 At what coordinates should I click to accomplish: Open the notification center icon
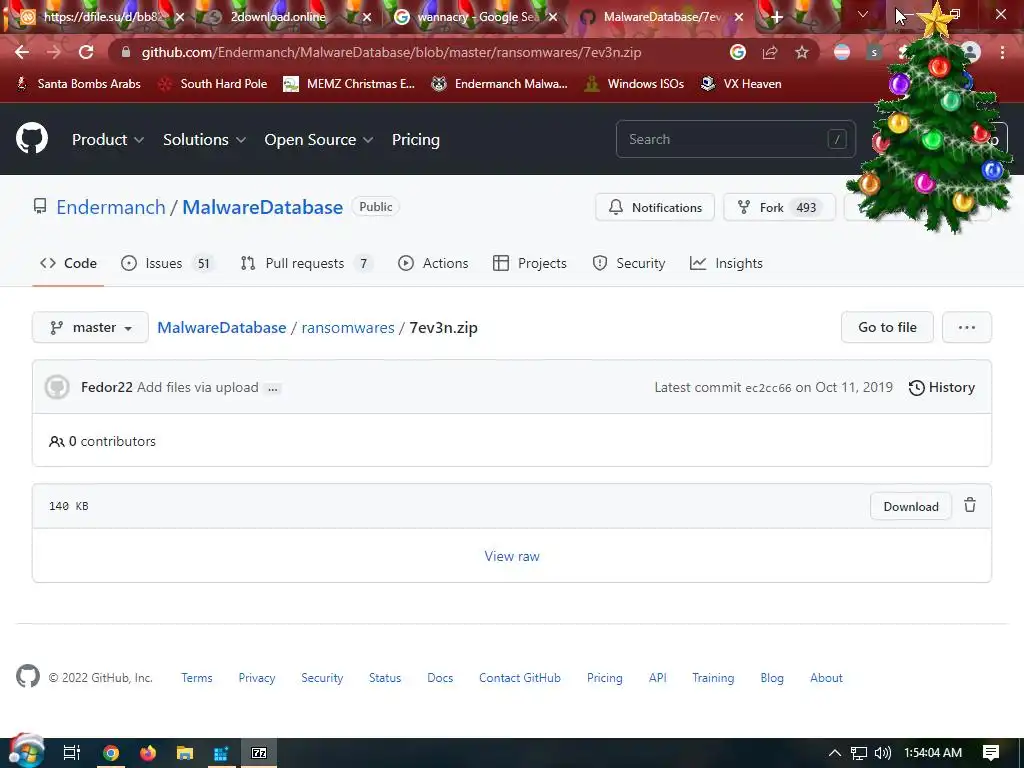(991, 753)
